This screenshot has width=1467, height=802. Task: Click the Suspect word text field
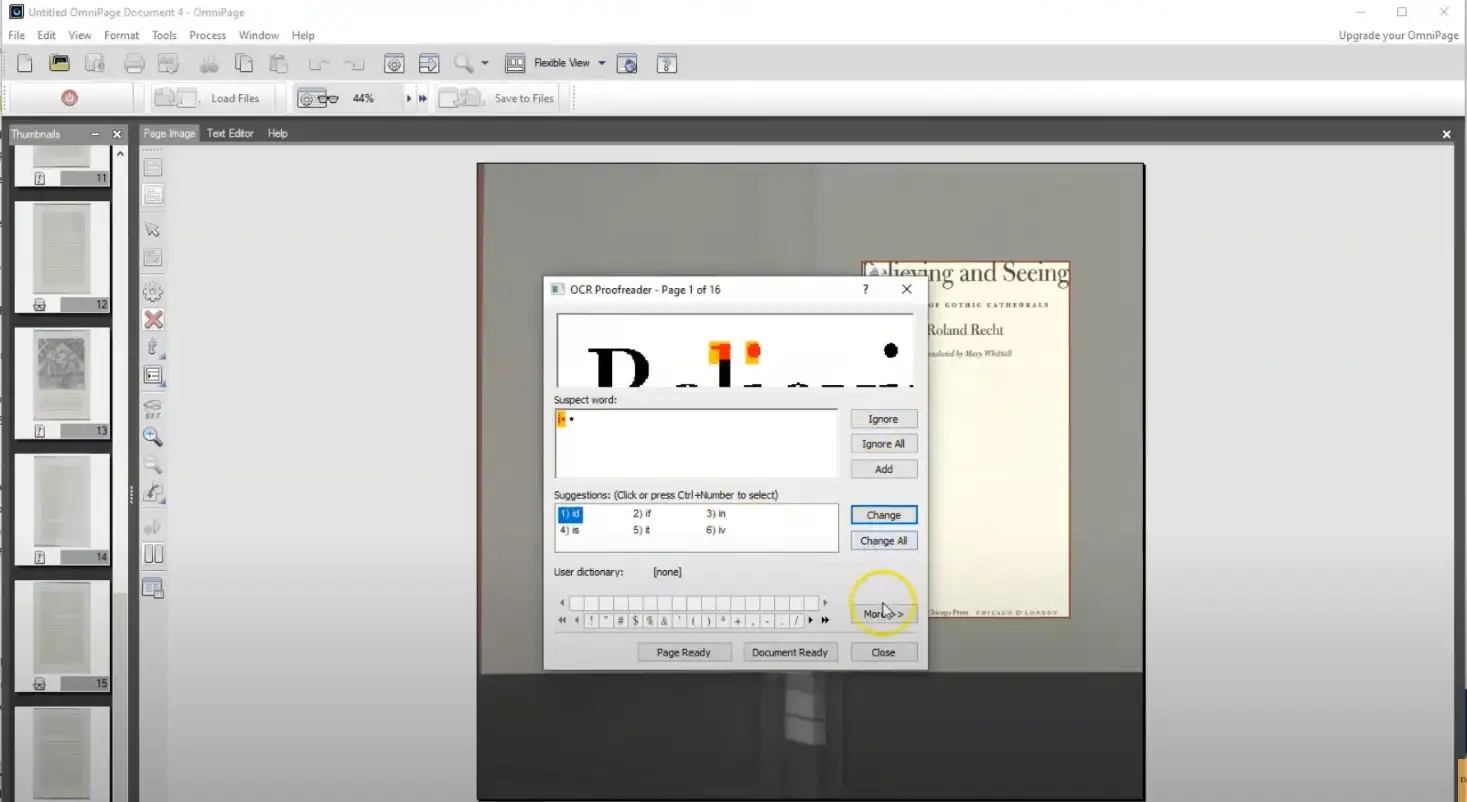[x=696, y=443]
